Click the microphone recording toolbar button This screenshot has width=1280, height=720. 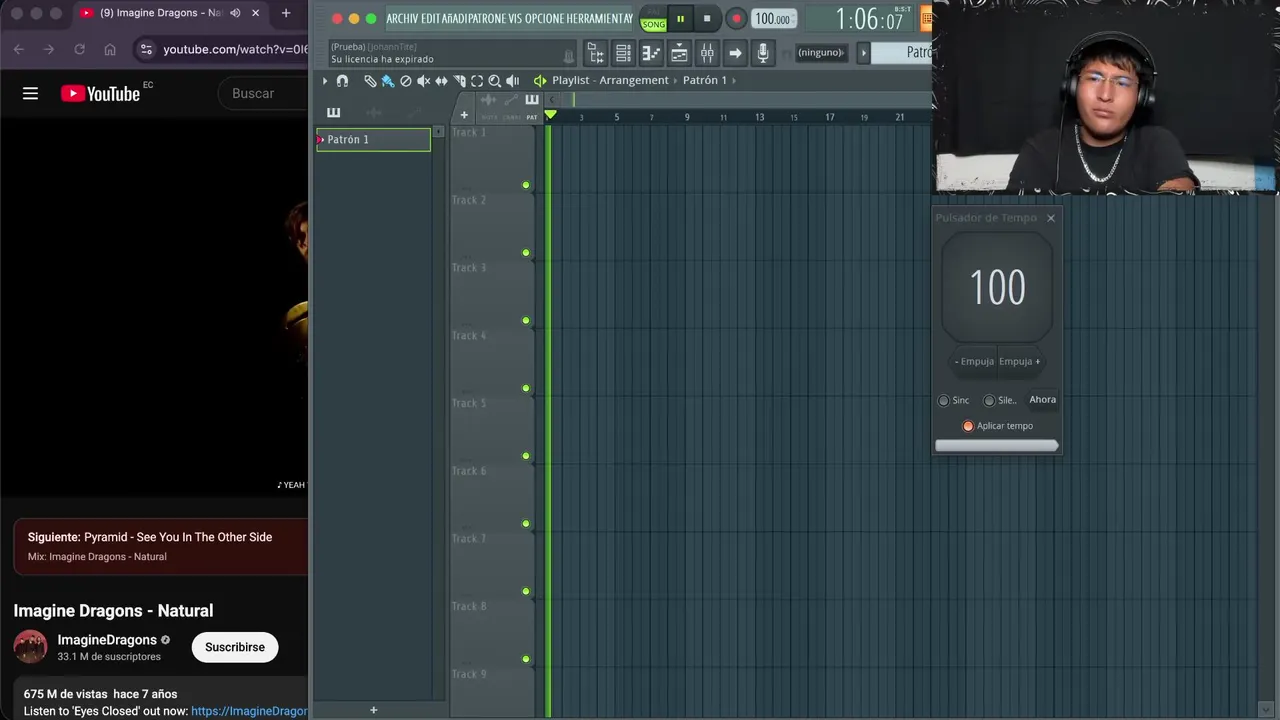click(x=763, y=52)
